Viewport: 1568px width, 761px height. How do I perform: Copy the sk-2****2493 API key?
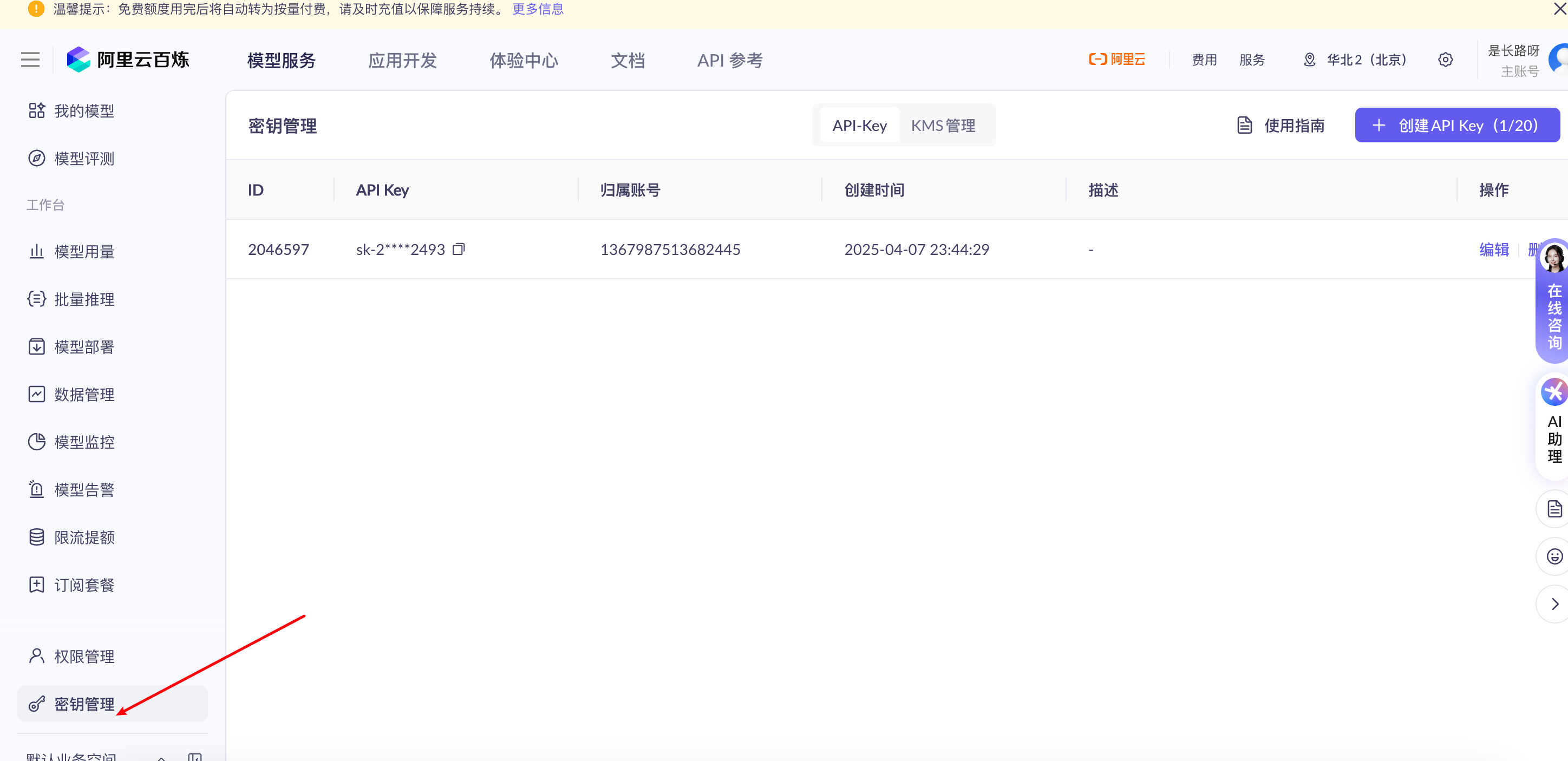(x=459, y=249)
